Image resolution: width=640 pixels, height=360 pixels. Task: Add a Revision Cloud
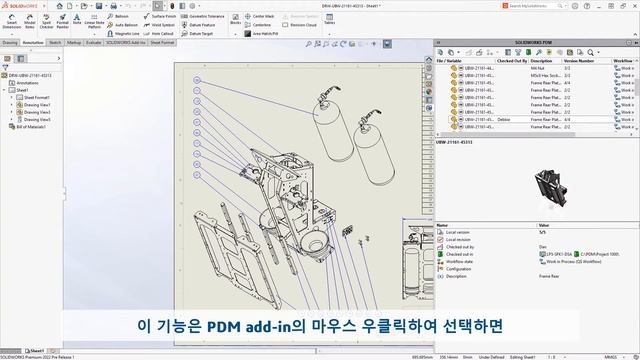point(300,25)
